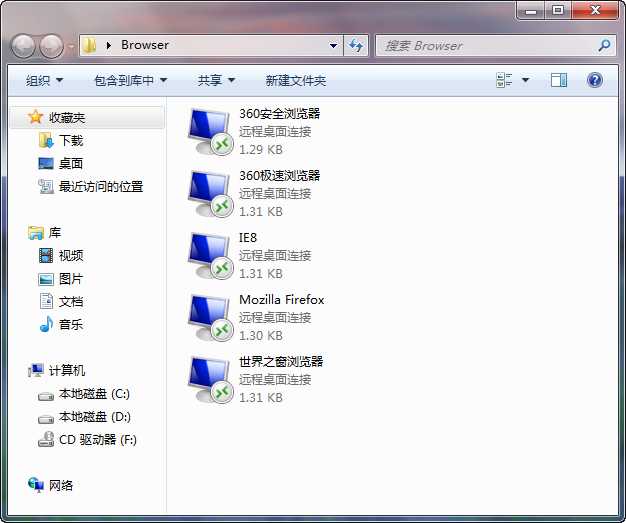This screenshot has width=626, height=523.
Task: Open the 包含到库中 dropdown
Action: 131,81
